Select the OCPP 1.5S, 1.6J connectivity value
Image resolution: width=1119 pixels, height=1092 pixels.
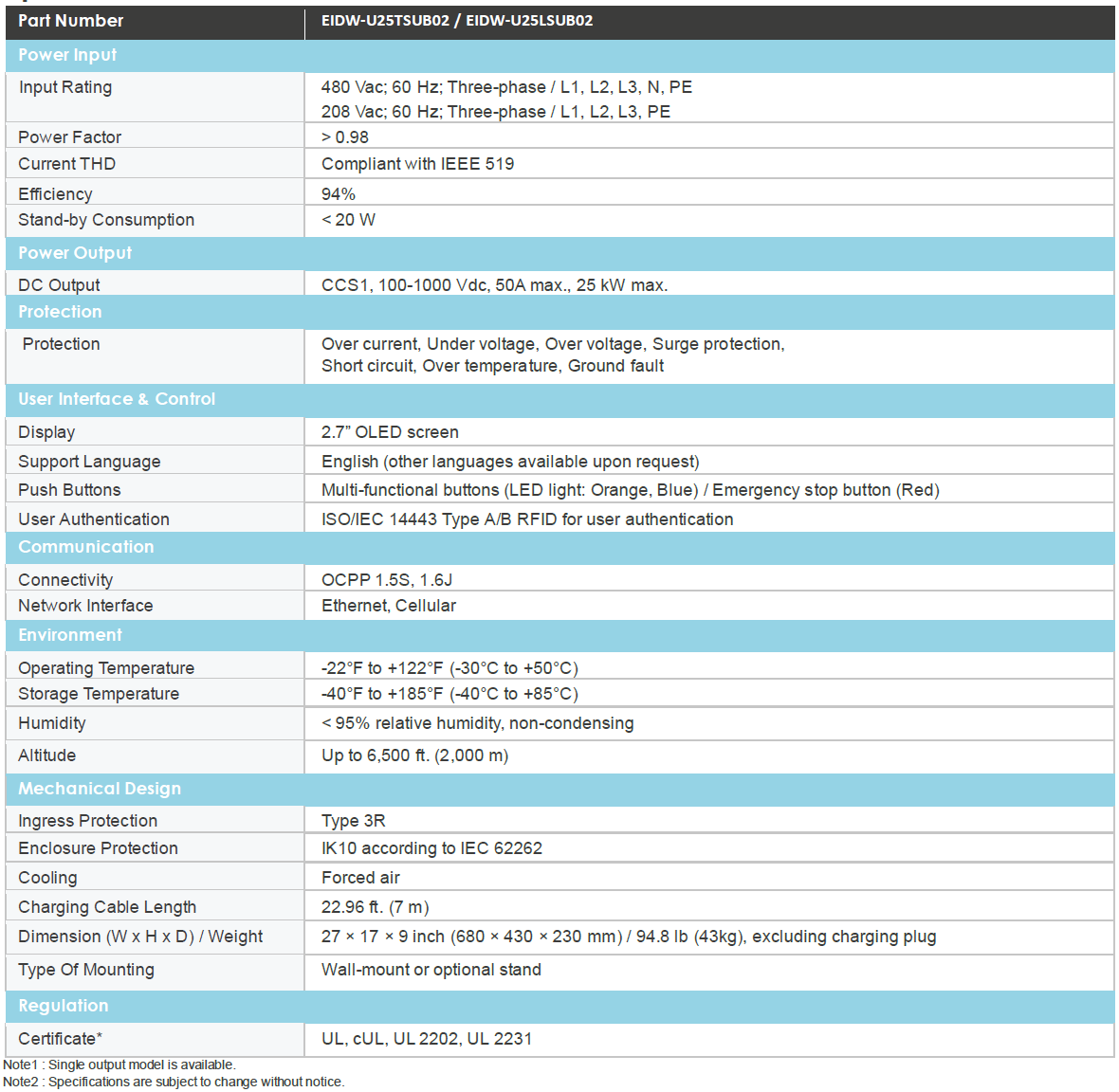pyautogui.click(x=387, y=580)
